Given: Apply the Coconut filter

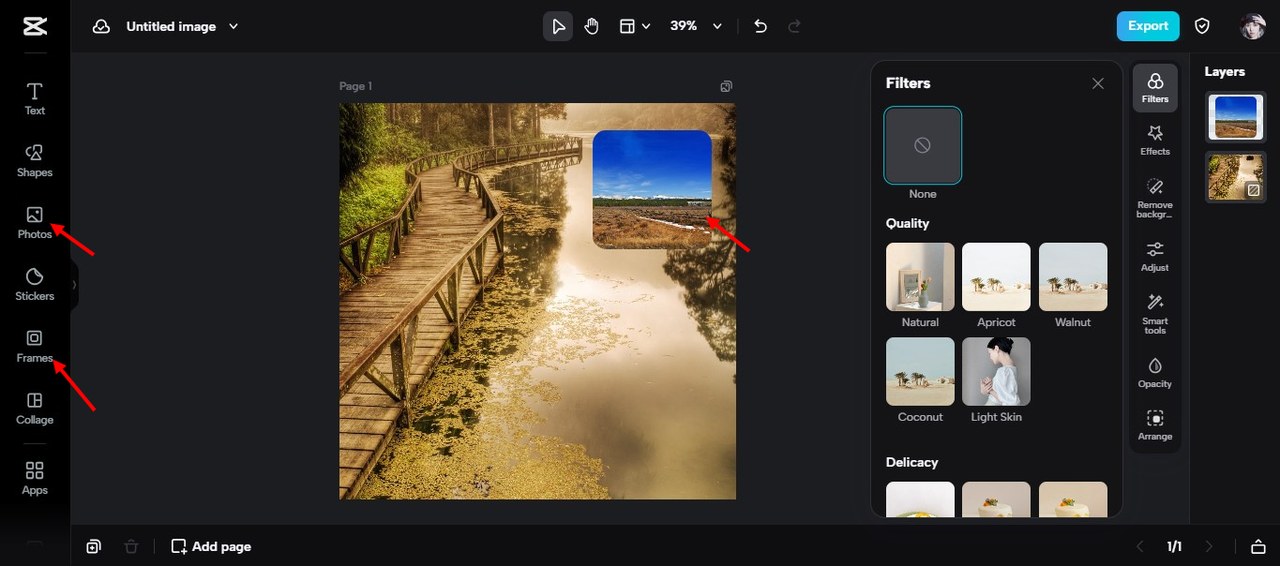Looking at the screenshot, I should click(920, 371).
